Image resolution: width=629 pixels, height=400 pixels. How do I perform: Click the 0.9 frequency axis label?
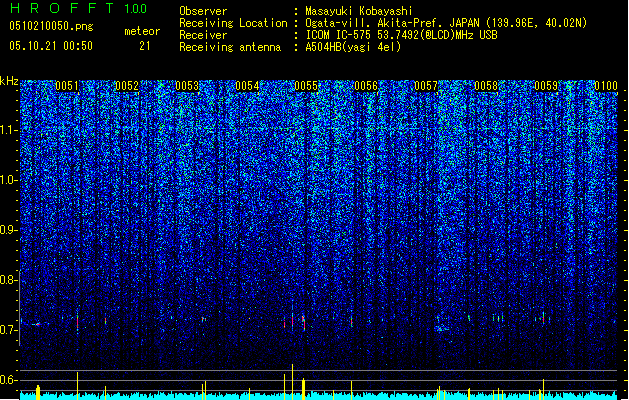click(9, 230)
